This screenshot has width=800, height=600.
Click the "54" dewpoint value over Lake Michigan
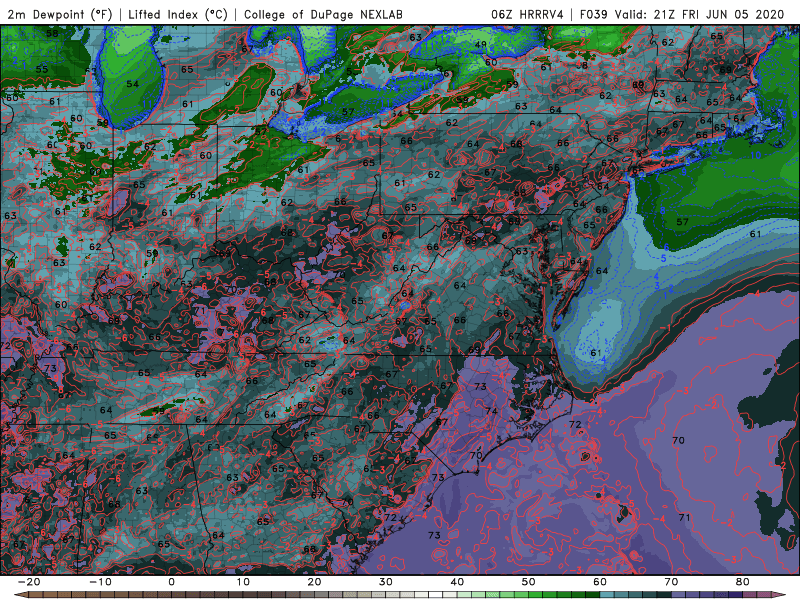[132, 84]
